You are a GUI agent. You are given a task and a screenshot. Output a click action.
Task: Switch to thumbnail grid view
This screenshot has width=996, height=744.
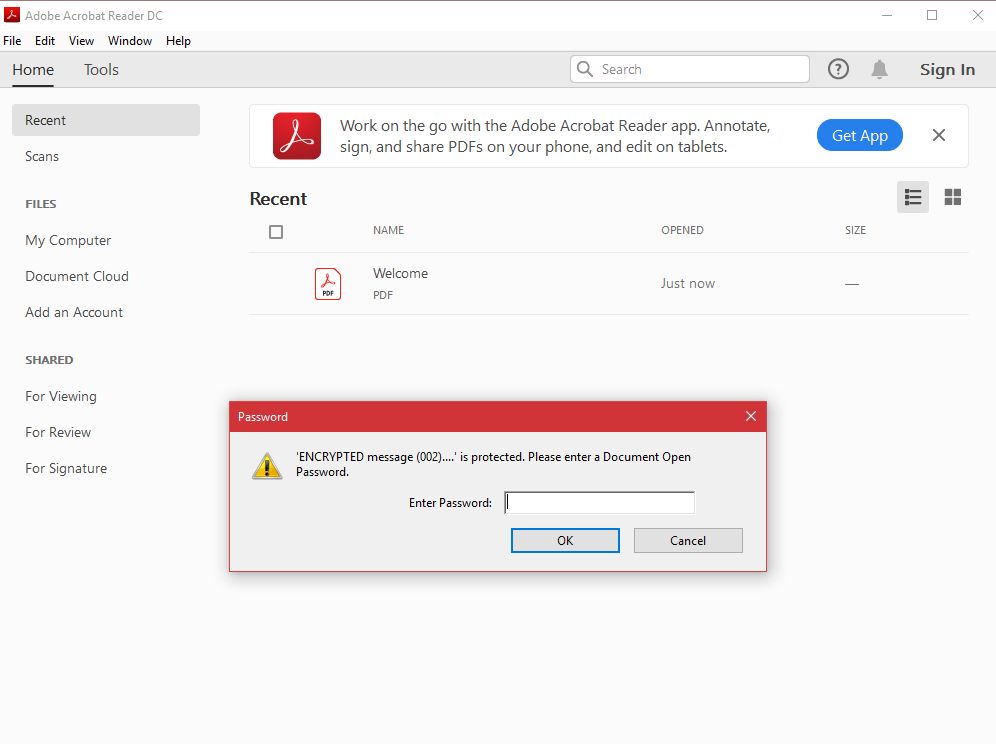point(953,197)
